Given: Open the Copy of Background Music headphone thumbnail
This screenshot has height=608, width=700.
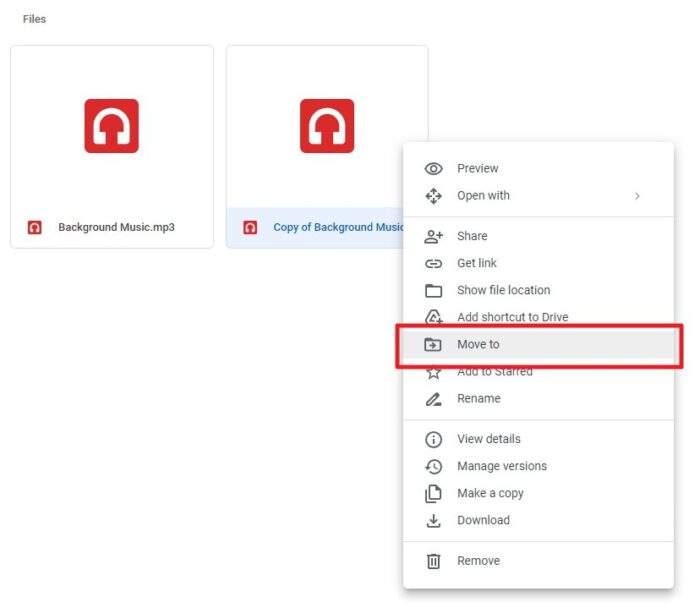Looking at the screenshot, I should click(x=327, y=126).
